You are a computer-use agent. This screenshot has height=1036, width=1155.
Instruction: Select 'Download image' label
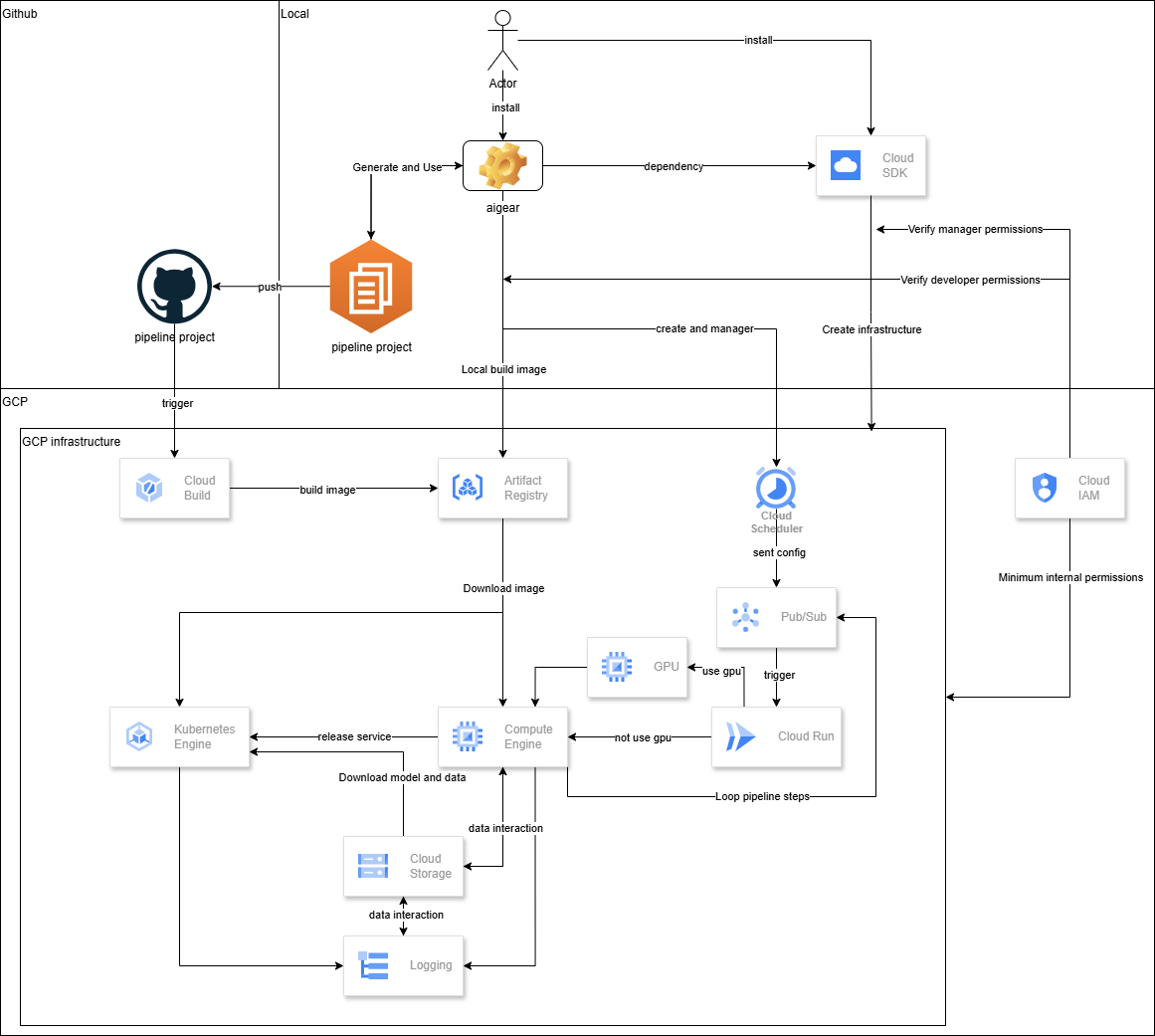(x=503, y=588)
